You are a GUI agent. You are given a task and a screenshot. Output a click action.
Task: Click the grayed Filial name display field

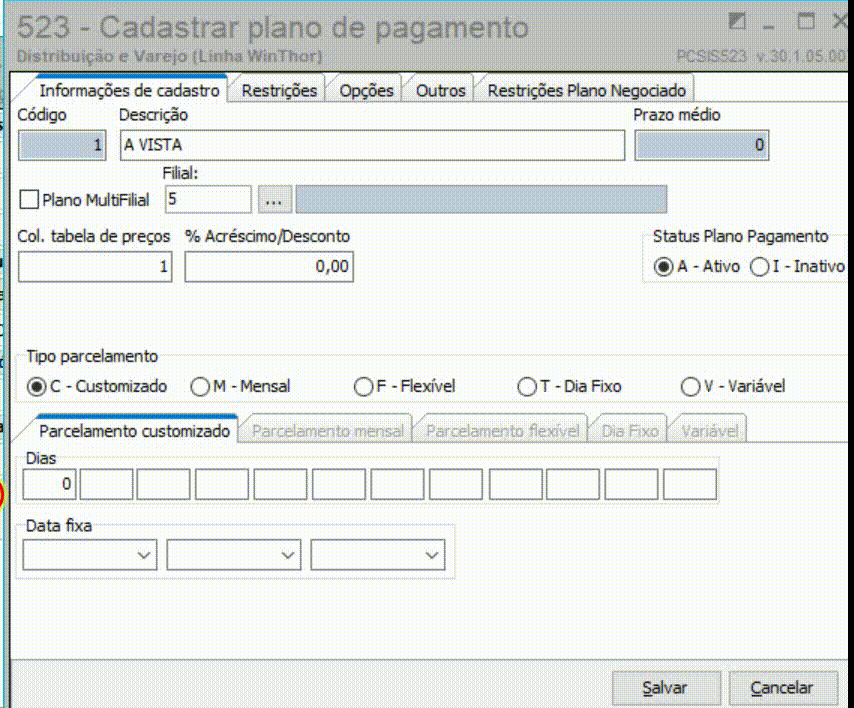pos(481,199)
